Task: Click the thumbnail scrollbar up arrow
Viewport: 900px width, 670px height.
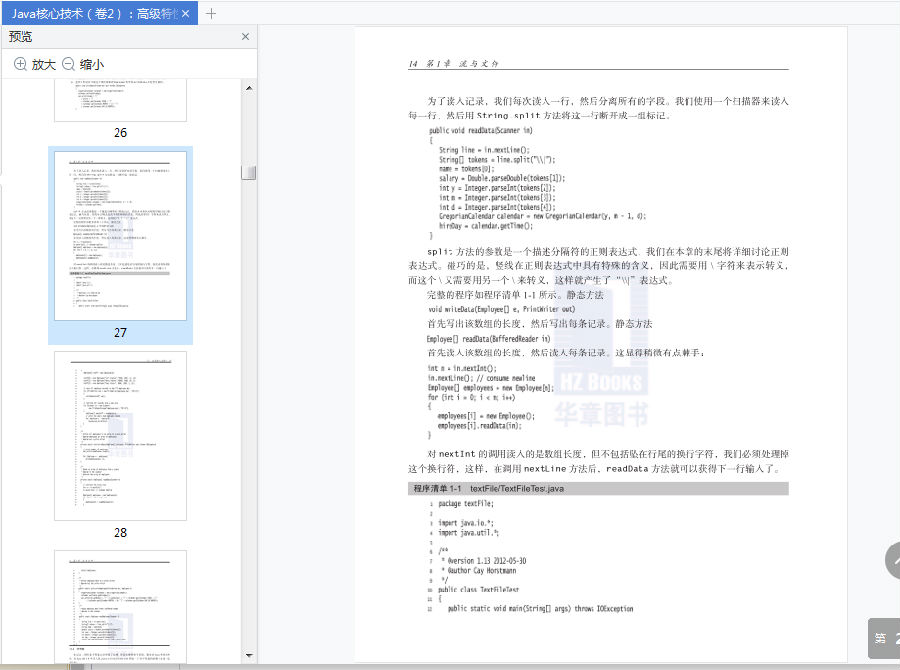Action: click(x=249, y=88)
